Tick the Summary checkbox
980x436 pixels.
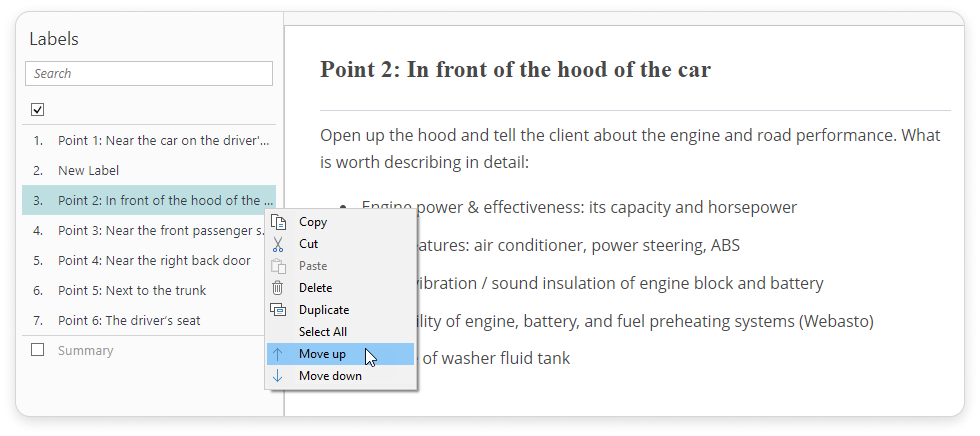pos(38,350)
